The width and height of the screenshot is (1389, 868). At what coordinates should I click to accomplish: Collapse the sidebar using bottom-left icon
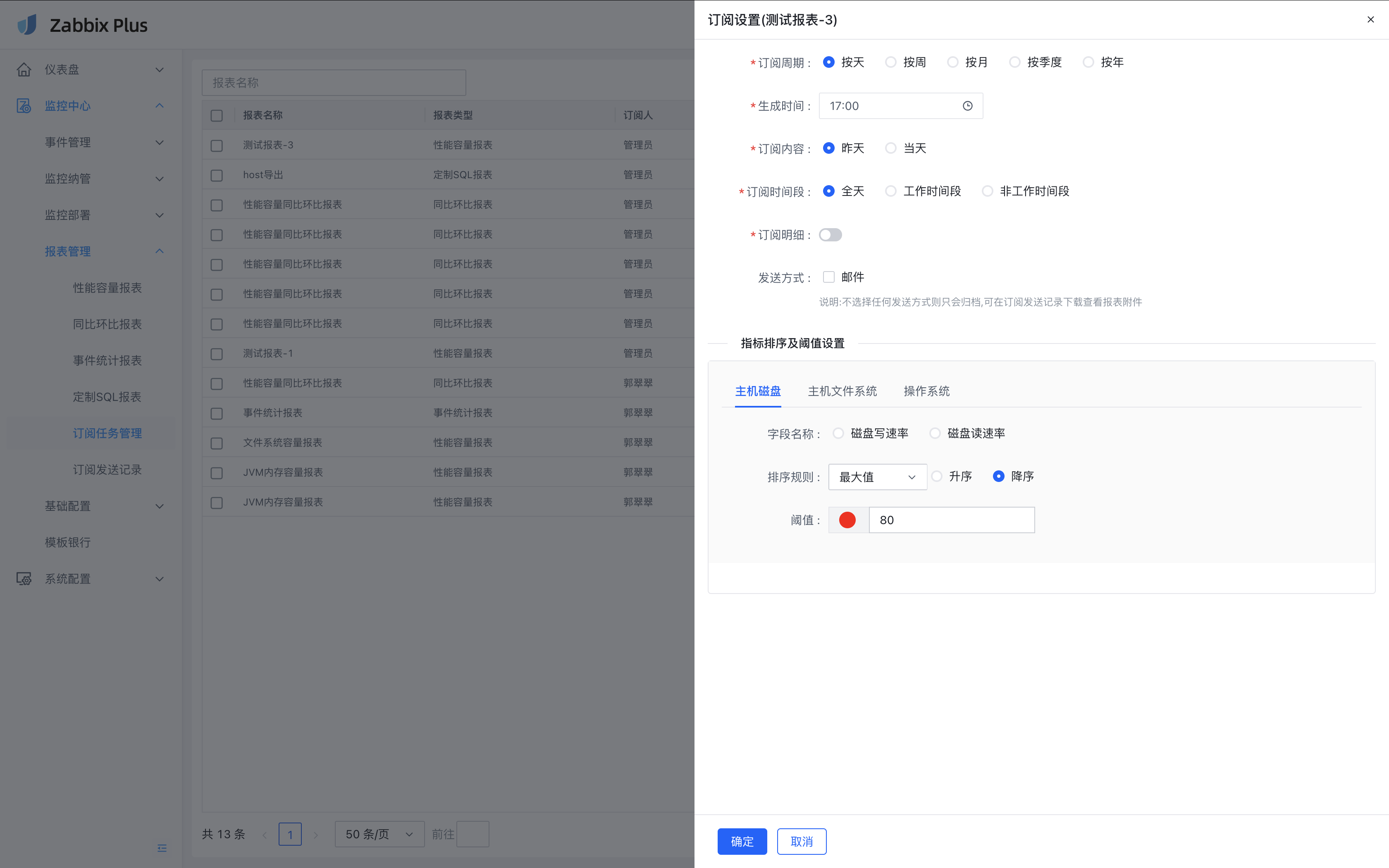[x=162, y=848]
